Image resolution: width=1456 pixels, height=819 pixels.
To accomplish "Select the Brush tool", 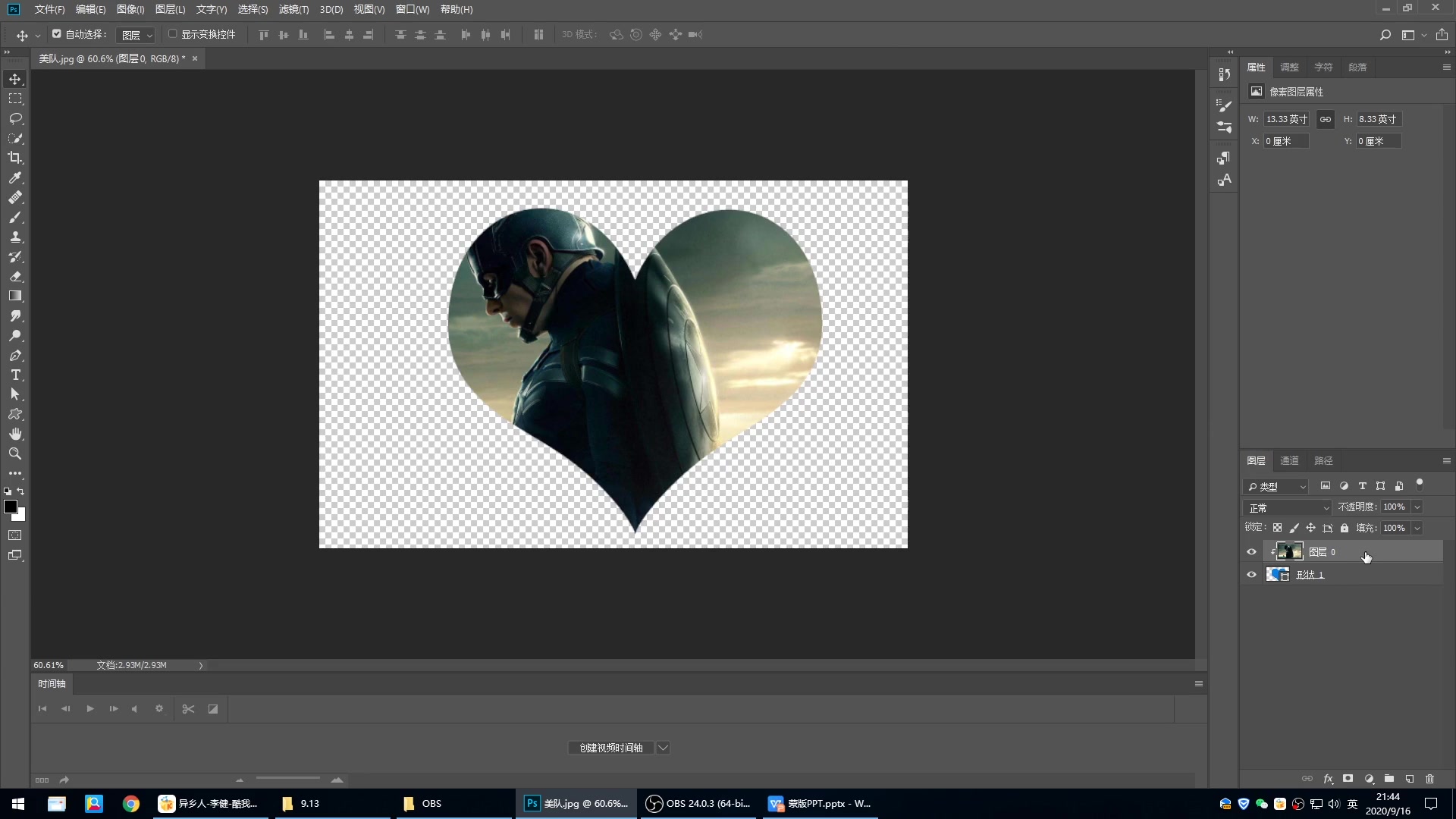I will click(x=15, y=218).
